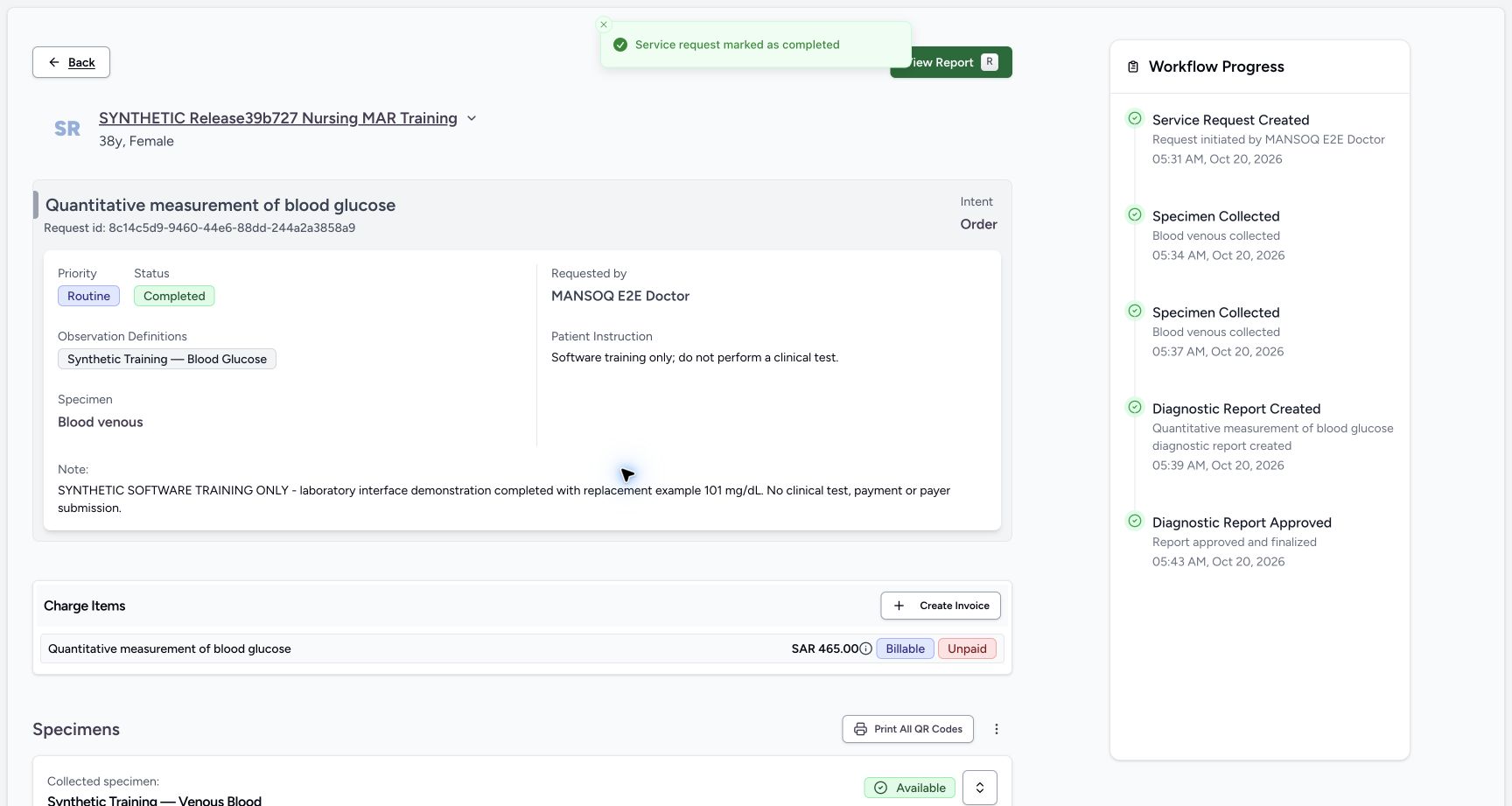Click check icon for Diagnostic Report Created
The width and height of the screenshot is (1512, 806).
click(1135, 407)
